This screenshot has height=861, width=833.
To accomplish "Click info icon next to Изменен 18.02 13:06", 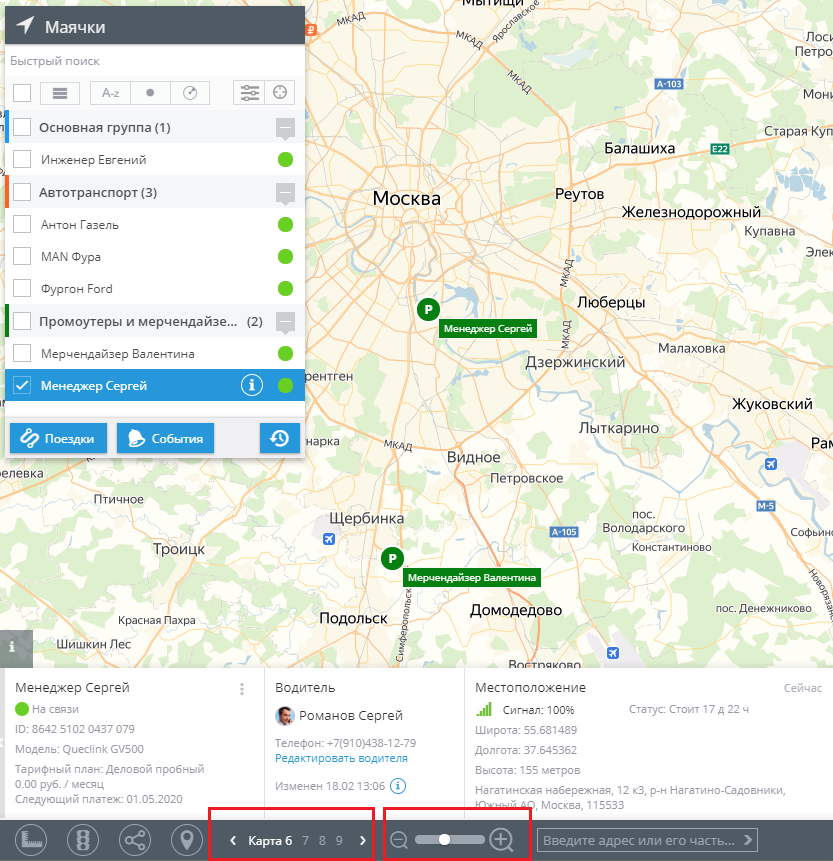I will (x=398, y=786).
